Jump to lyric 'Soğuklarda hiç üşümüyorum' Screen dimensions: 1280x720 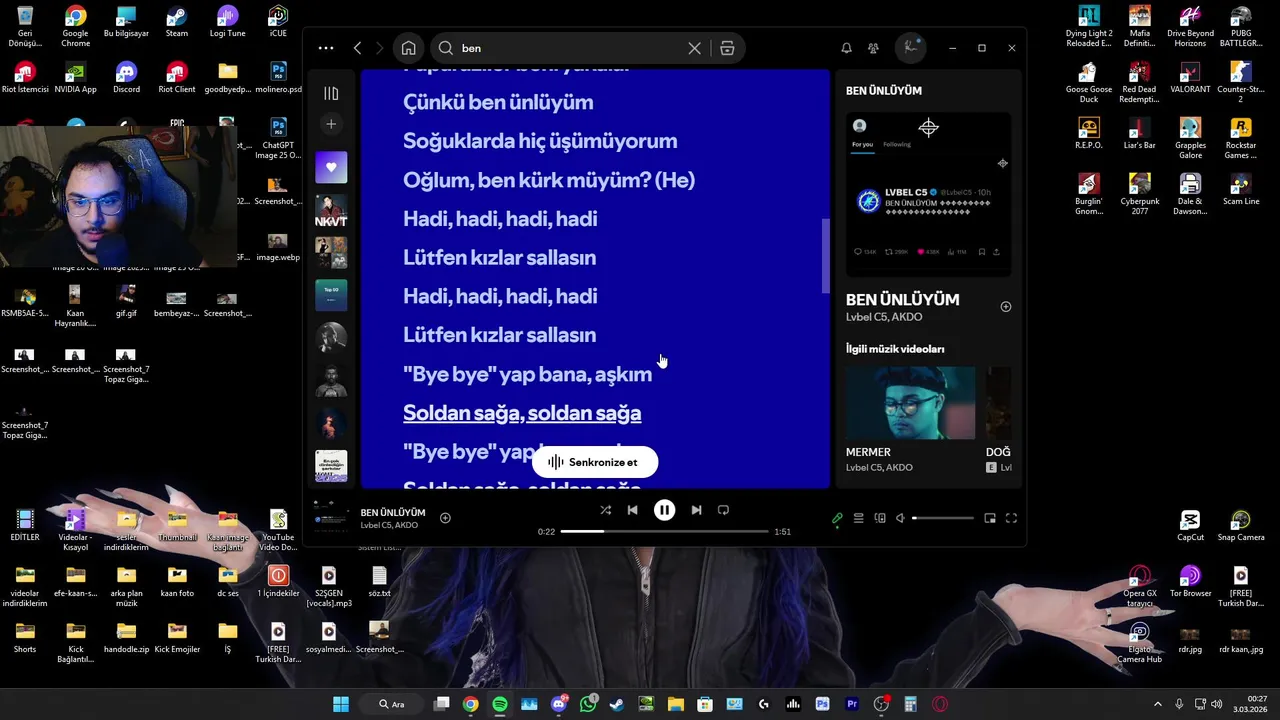tap(540, 141)
